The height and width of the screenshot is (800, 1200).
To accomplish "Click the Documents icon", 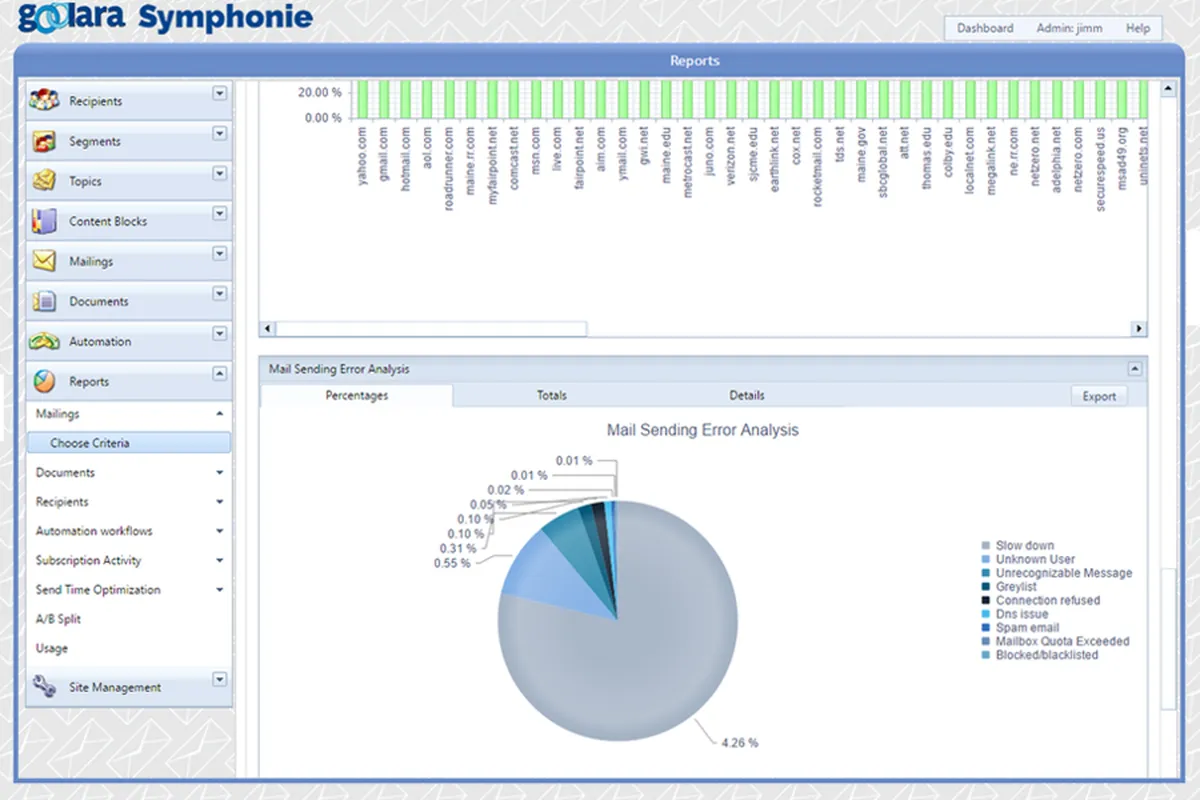I will tap(44, 301).
